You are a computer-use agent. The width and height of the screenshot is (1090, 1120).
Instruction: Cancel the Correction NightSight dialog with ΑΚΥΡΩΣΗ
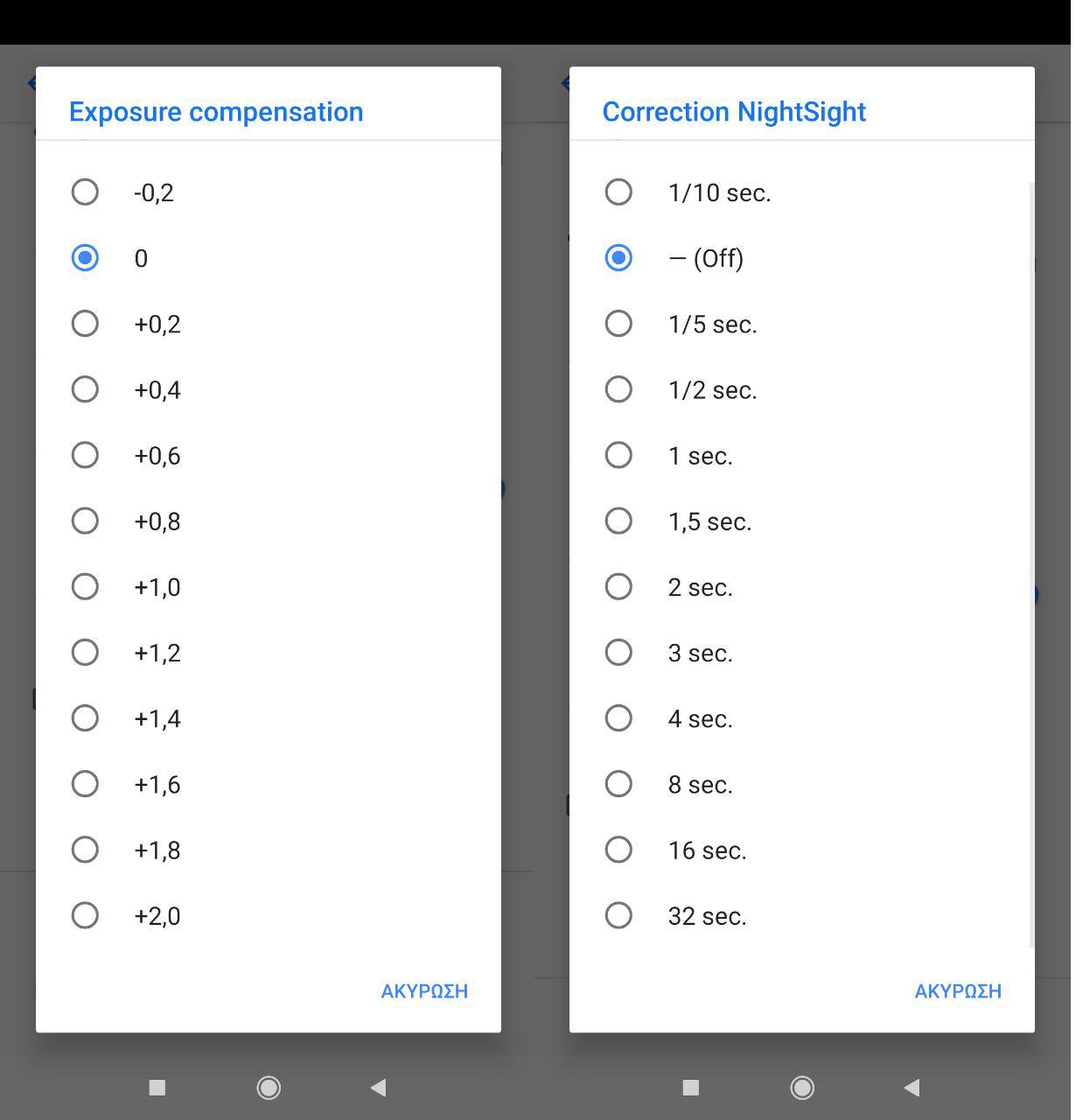958,991
